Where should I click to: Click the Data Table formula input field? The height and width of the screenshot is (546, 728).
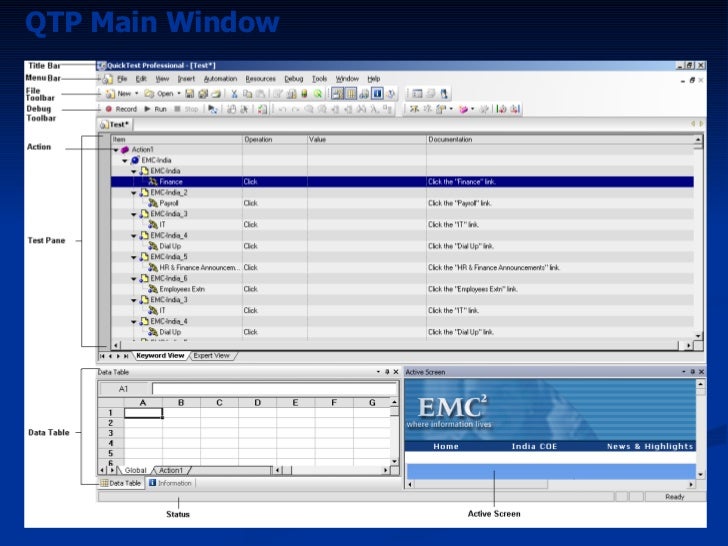[274, 389]
